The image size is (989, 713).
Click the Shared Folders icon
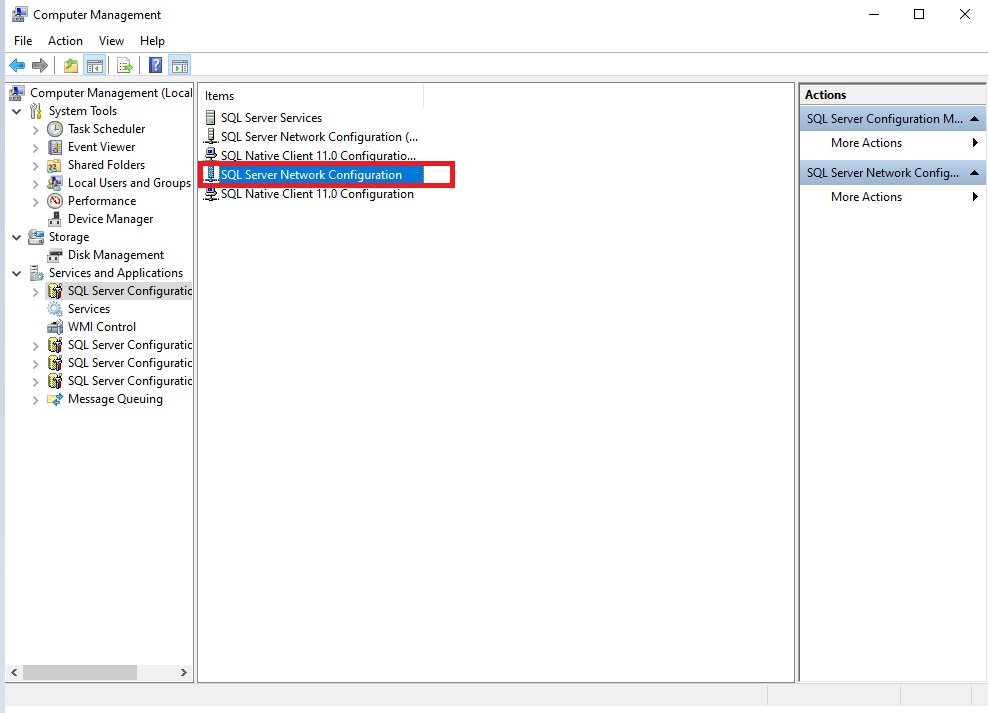56,165
